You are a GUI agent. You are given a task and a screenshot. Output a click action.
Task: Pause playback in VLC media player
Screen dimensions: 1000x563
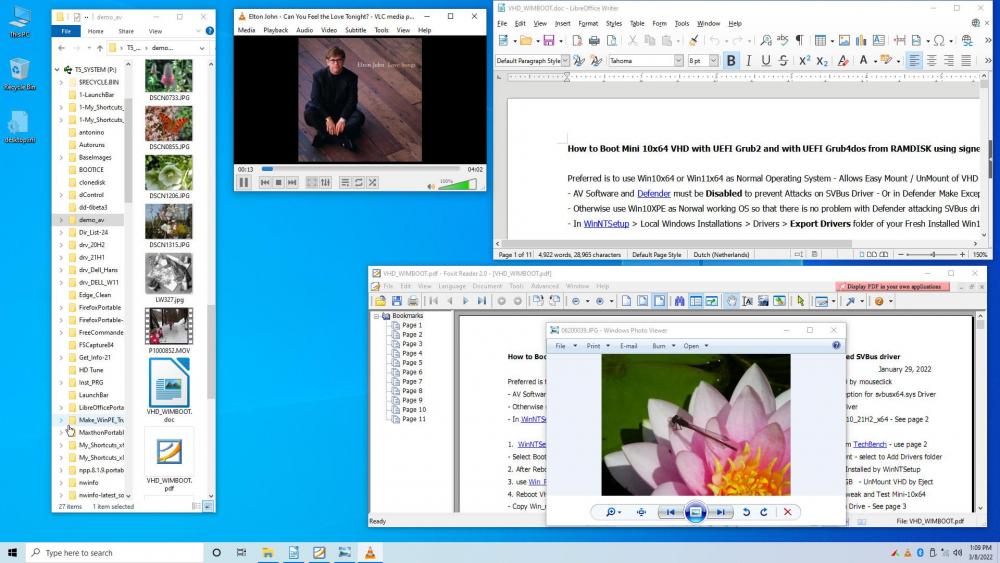coord(244,183)
